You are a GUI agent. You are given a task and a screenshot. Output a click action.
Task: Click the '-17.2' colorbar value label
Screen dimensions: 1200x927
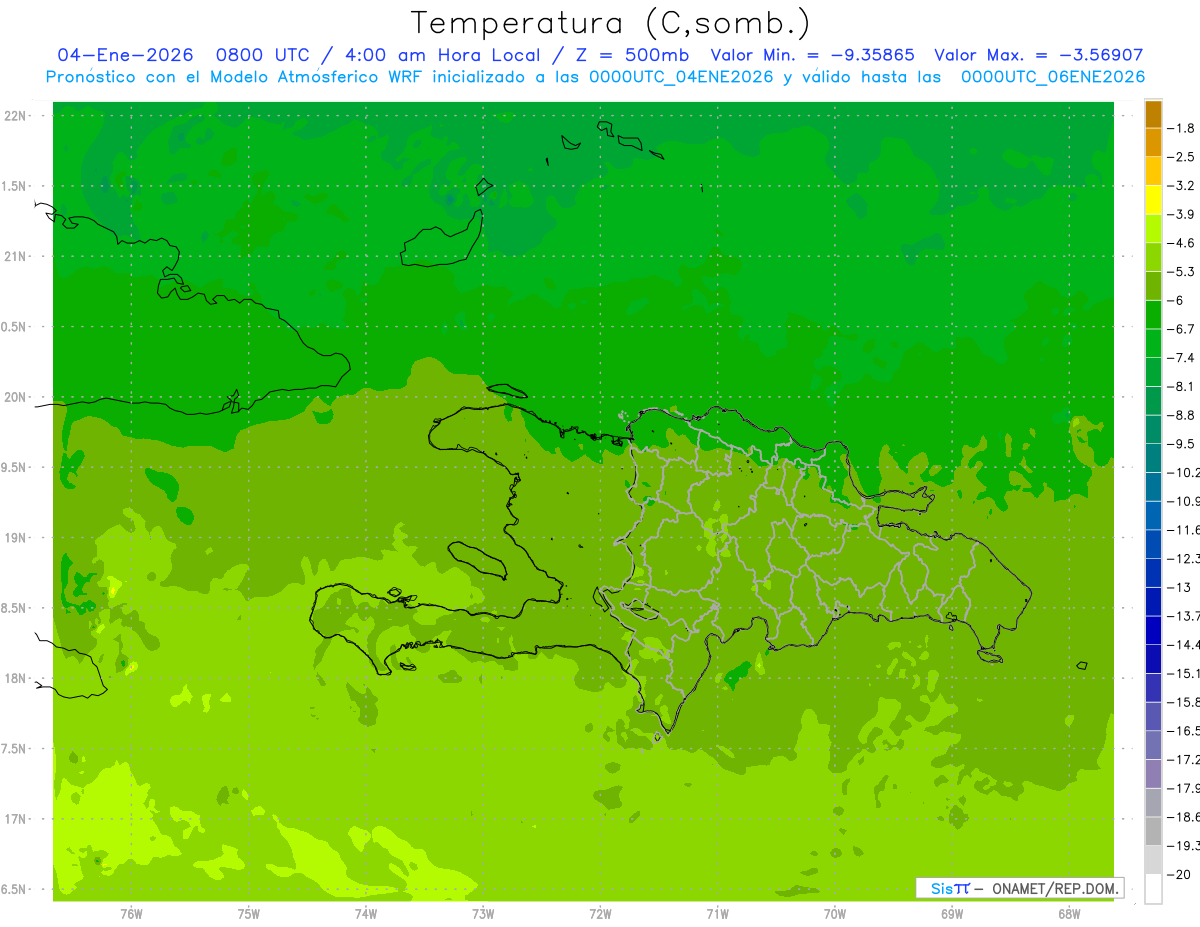pyautogui.click(x=1183, y=760)
